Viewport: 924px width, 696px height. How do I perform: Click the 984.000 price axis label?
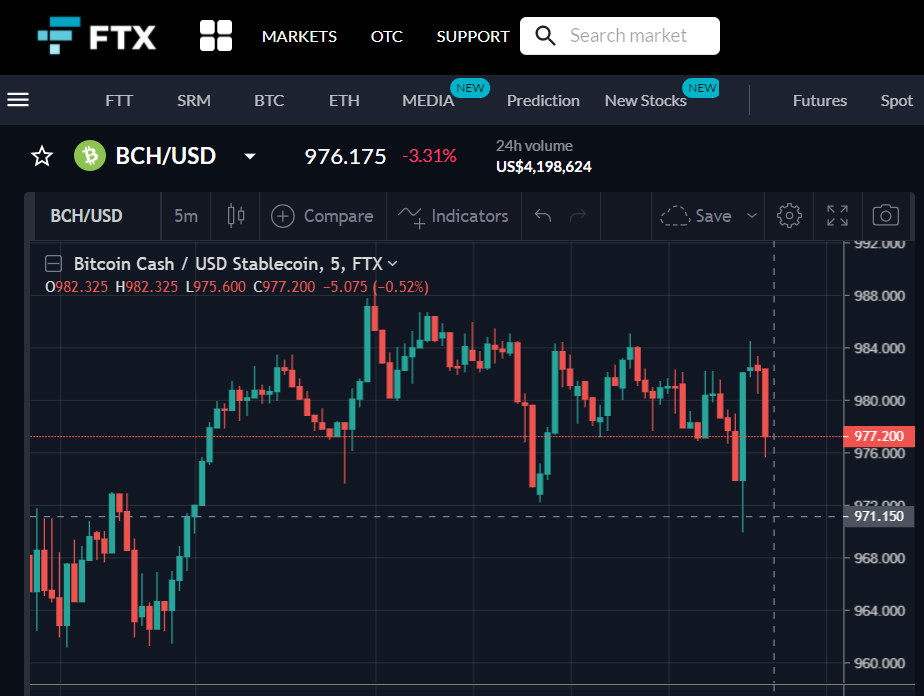879,348
